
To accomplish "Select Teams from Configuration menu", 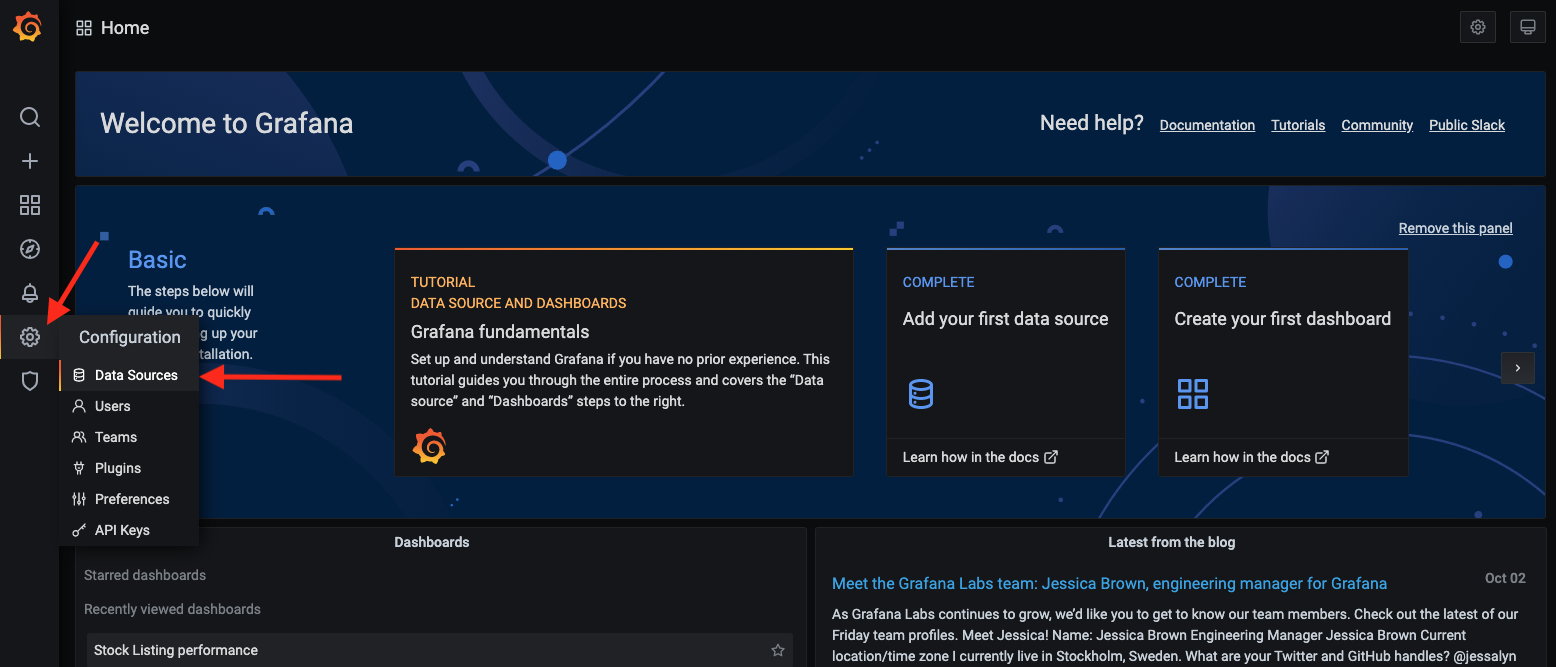I will [x=129, y=437].
